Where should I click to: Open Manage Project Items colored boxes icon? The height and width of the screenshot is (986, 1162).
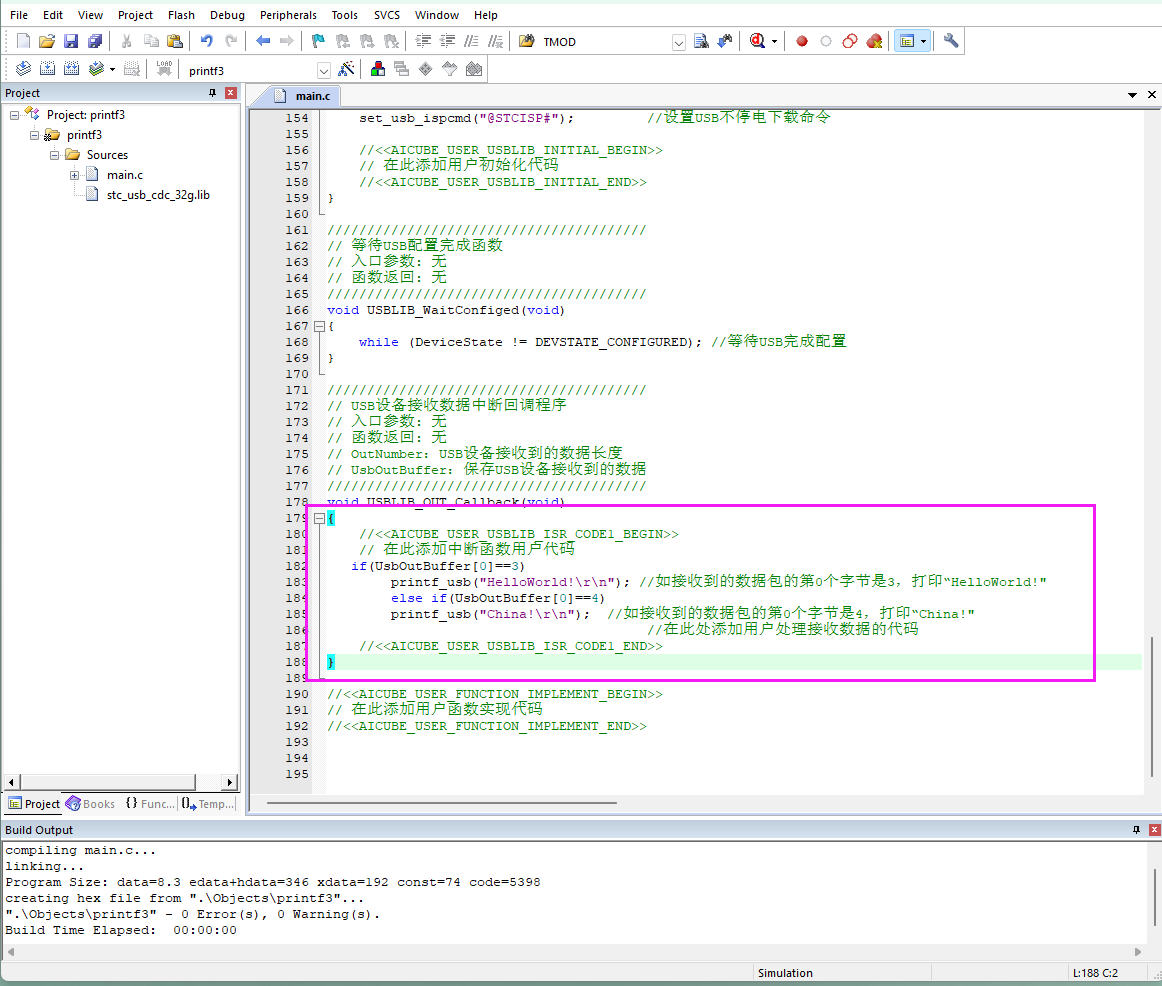pyautogui.click(x=378, y=70)
